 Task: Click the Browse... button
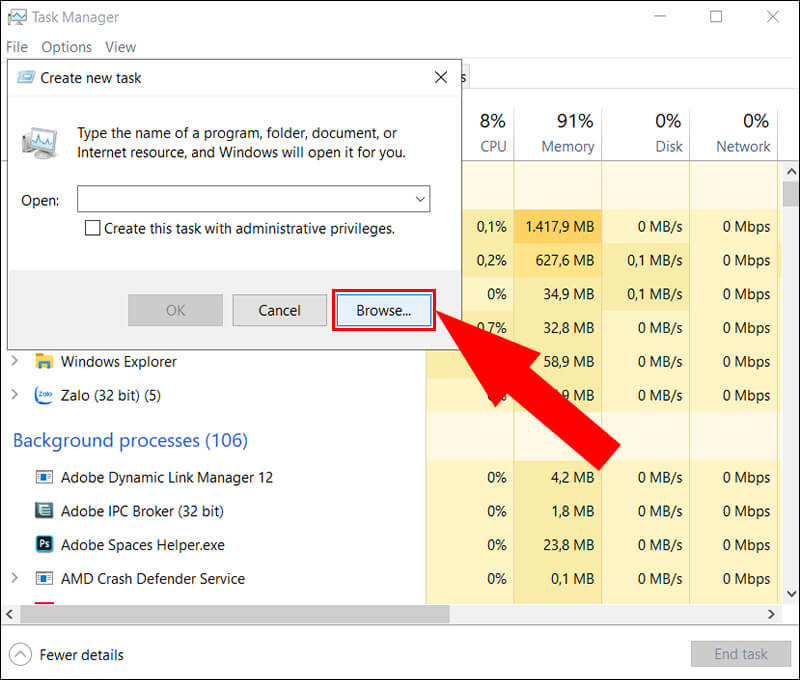pyautogui.click(x=384, y=310)
